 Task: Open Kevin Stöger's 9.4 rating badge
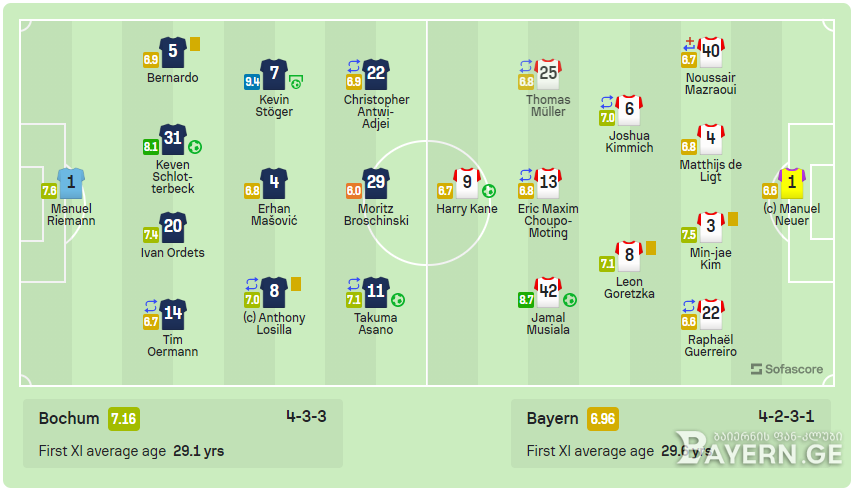coord(252,82)
